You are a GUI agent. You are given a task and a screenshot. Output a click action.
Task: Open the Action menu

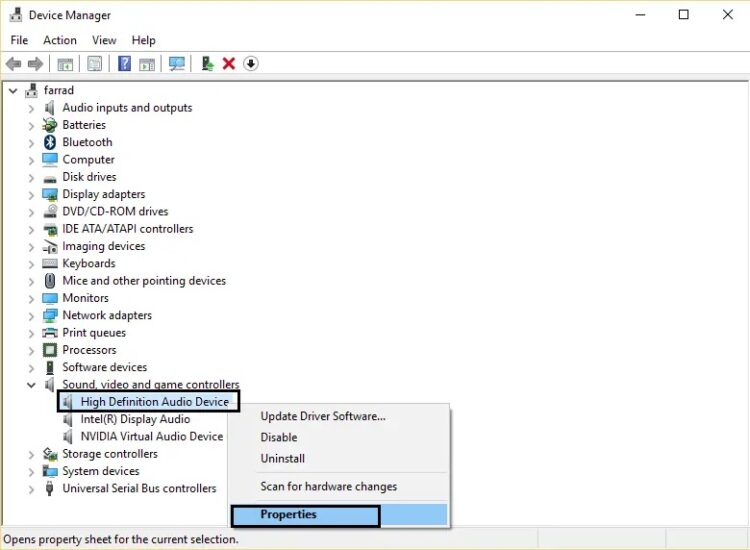coord(60,40)
